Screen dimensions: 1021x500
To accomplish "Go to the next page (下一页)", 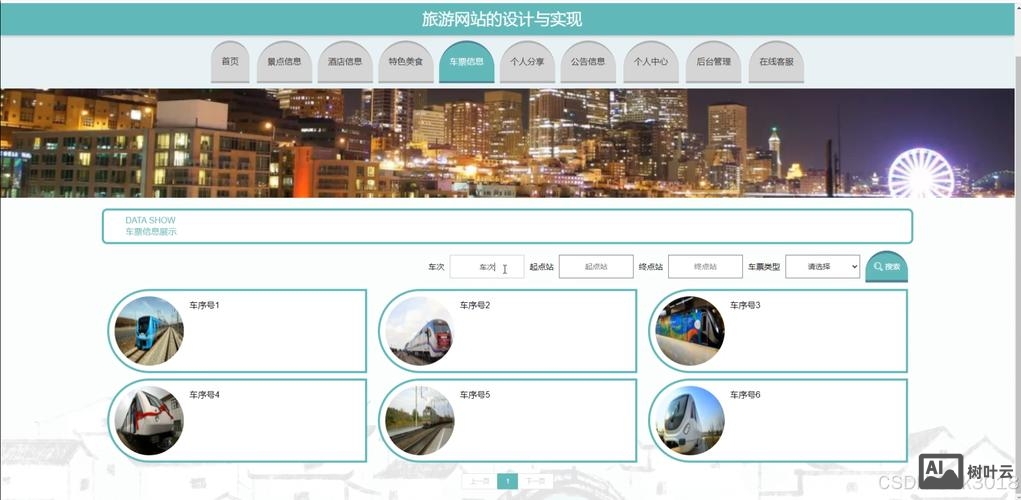I will [536, 482].
